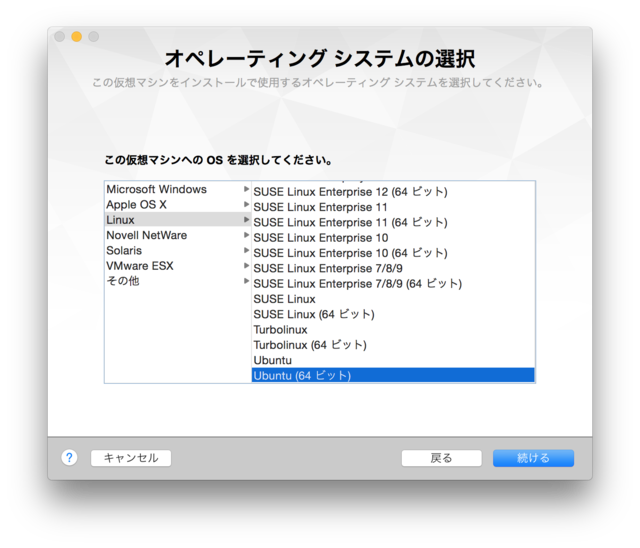This screenshot has width=640, height=548.
Task: Expand the Solaris category arrow
Action: pyautogui.click(x=246, y=250)
